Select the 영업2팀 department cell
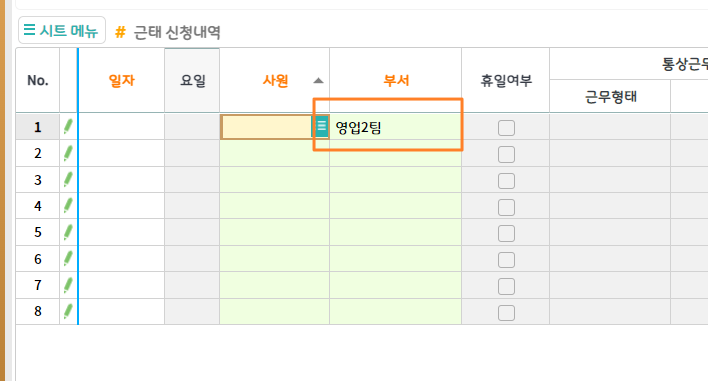This screenshot has width=708, height=381. click(396, 127)
